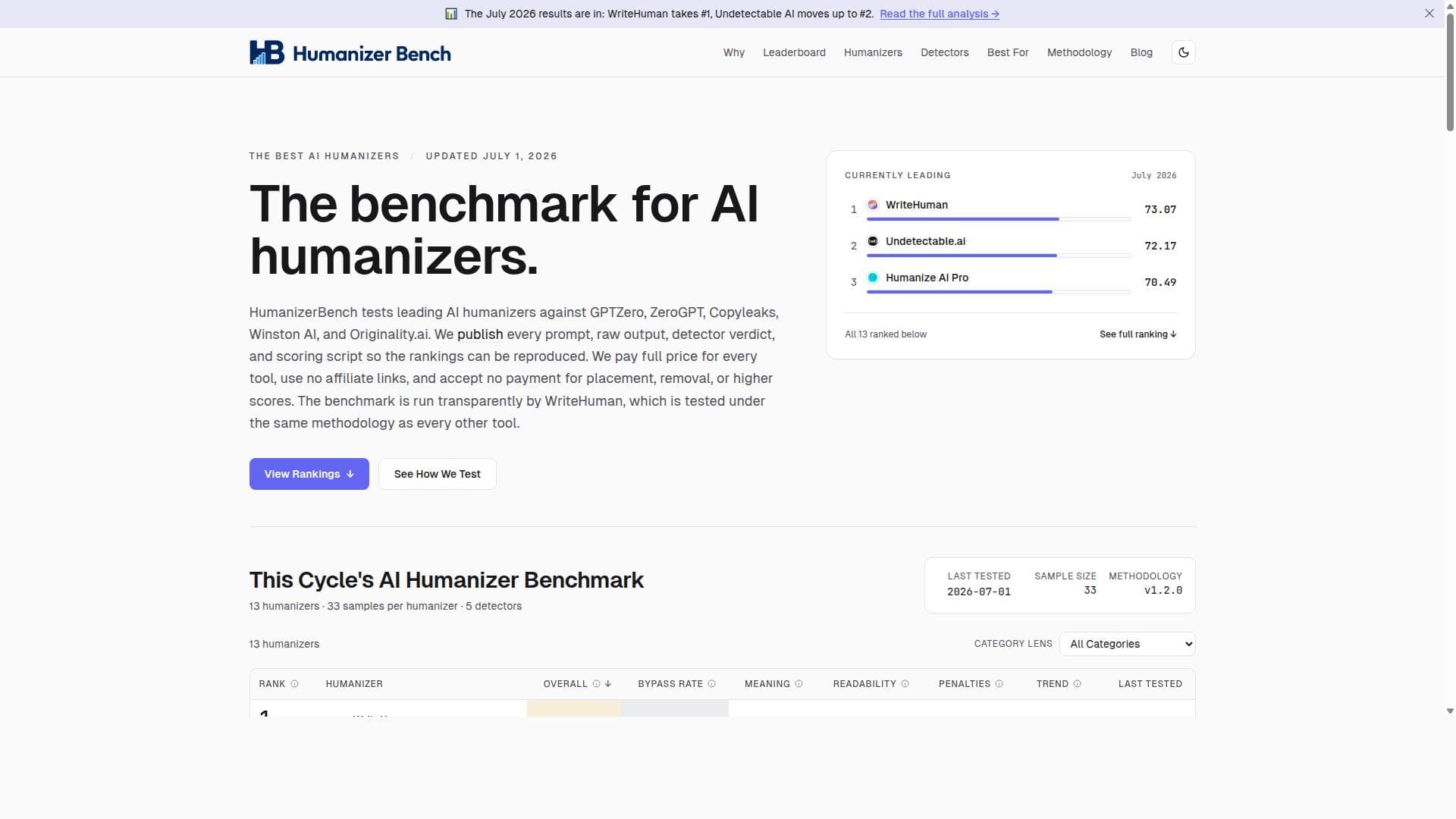Follow the Read the full analysis link

click(939, 14)
